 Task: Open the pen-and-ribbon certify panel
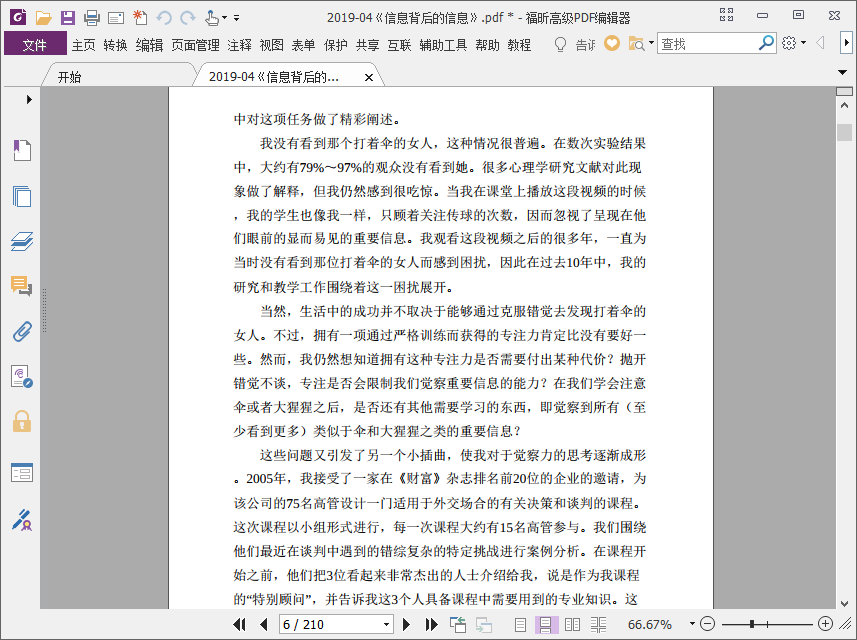point(22,520)
